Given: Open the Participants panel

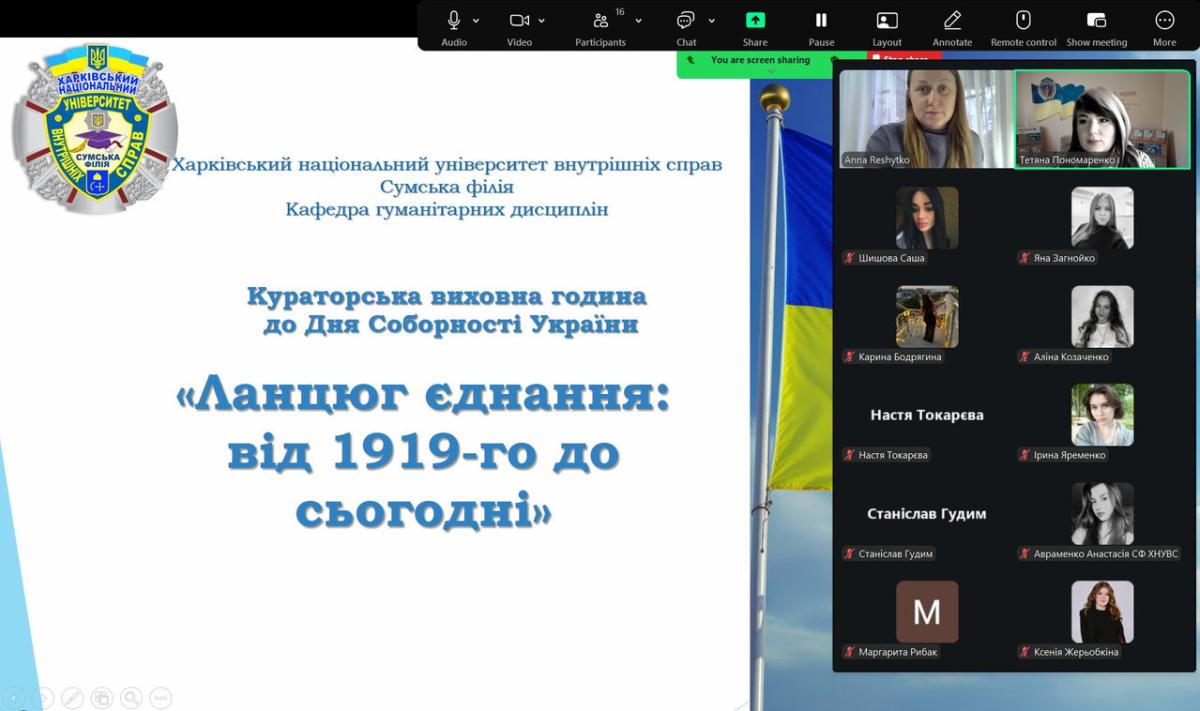Looking at the screenshot, I should point(600,21).
